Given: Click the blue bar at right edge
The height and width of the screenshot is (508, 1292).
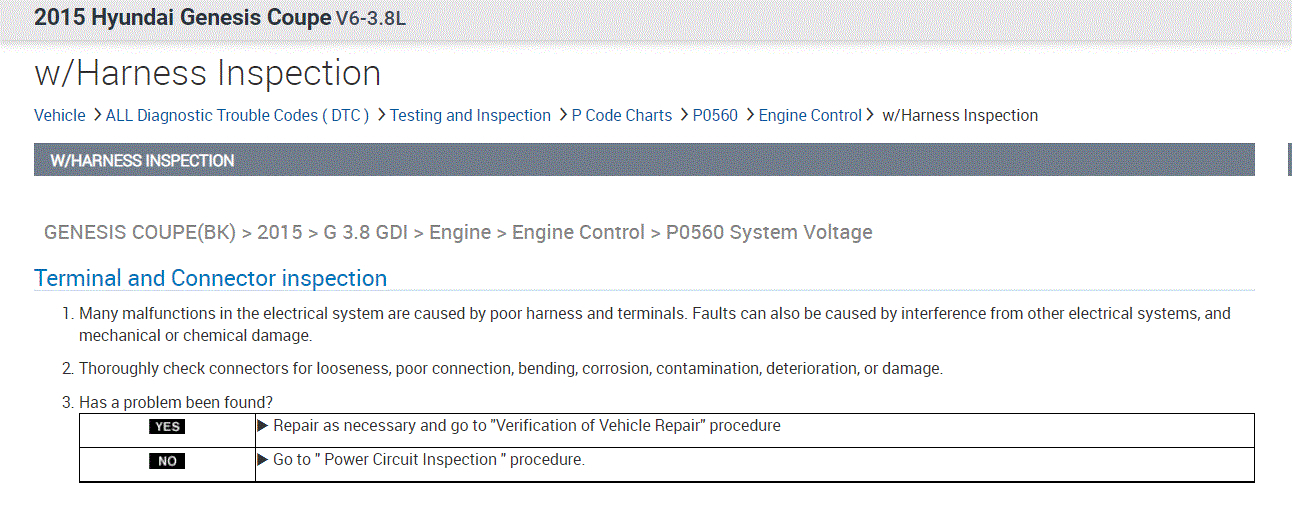Looking at the screenshot, I should coord(1288,160).
